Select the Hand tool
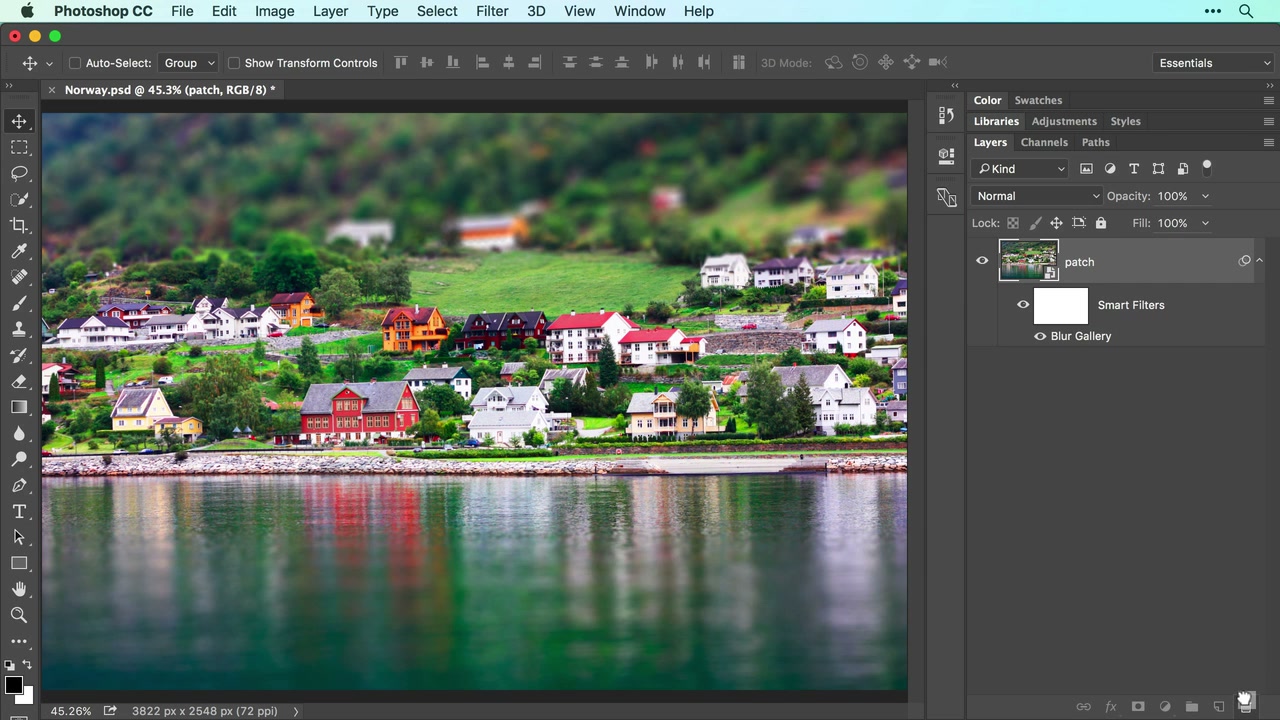Image resolution: width=1280 pixels, height=720 pixels. click(19, 589)
